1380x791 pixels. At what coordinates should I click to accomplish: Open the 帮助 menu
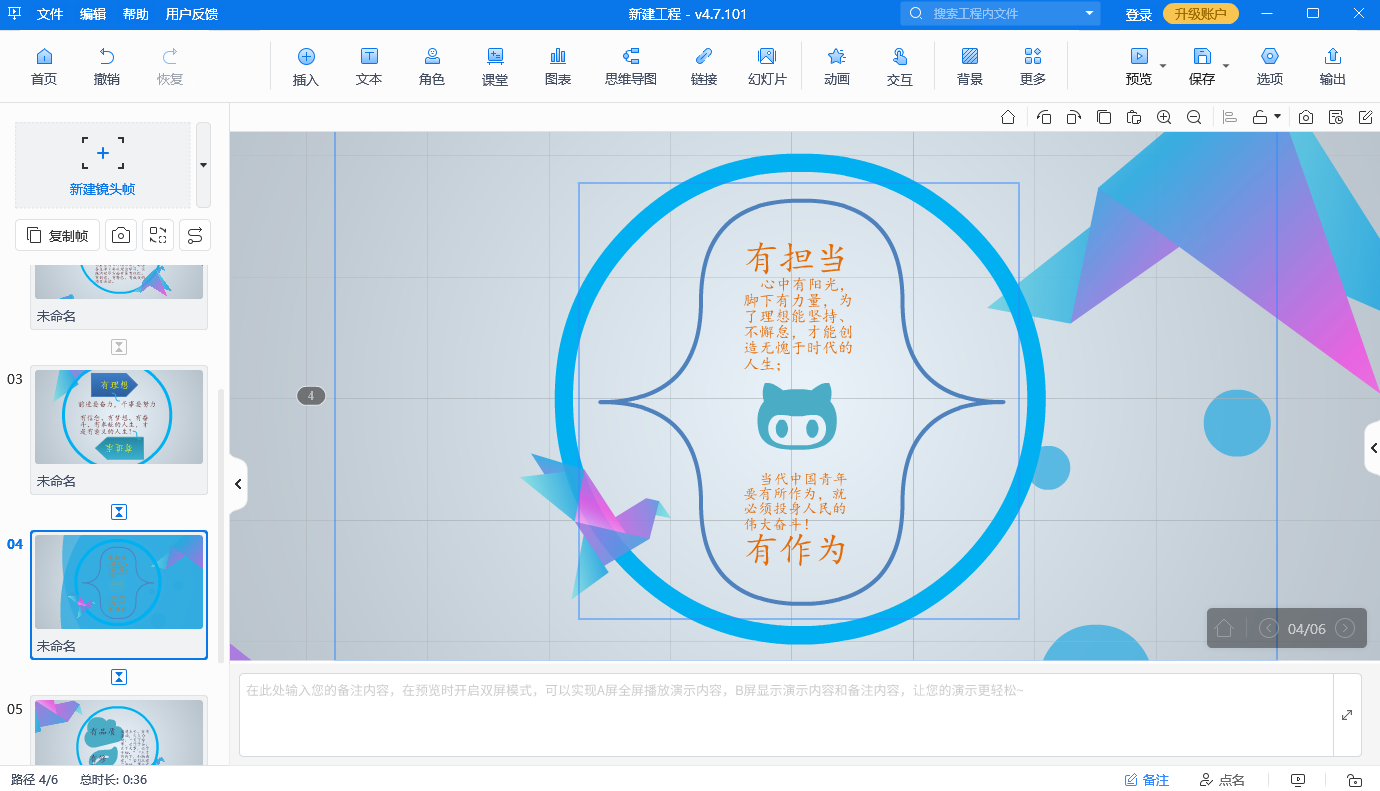pos(136,14)
